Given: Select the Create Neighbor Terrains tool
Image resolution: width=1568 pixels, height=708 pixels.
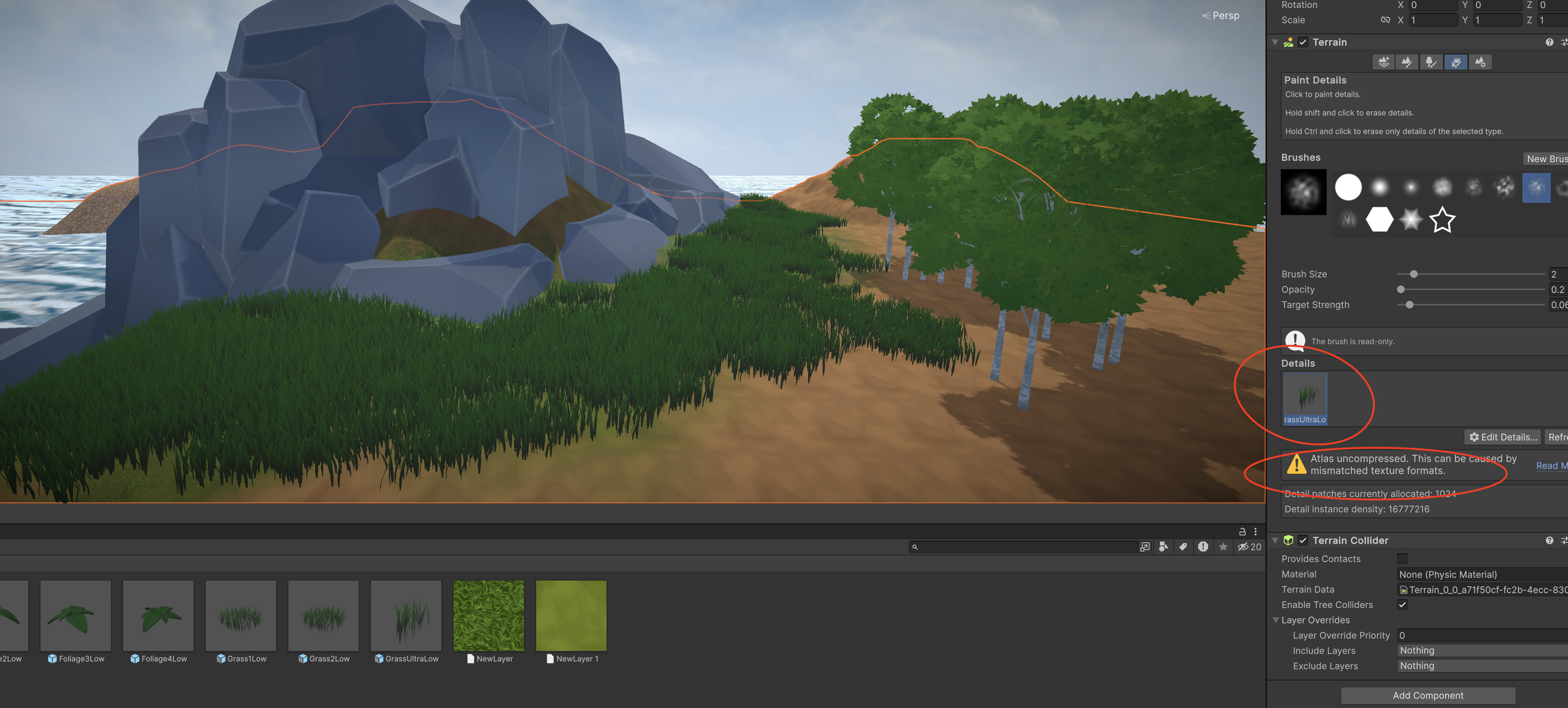Looking at the screenshot, I should 1383,62.
